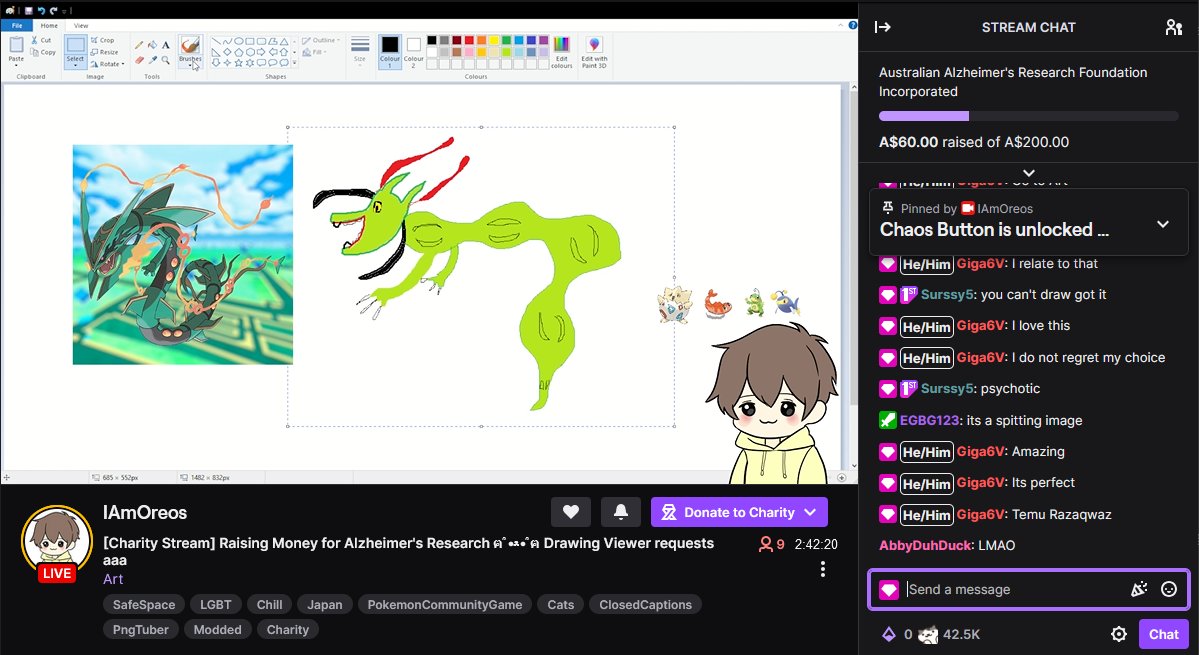Viewport: 1199px width, 655px height.
Task: Pick the Colour picker eyedropper tool
Action: tap(152, 60)
